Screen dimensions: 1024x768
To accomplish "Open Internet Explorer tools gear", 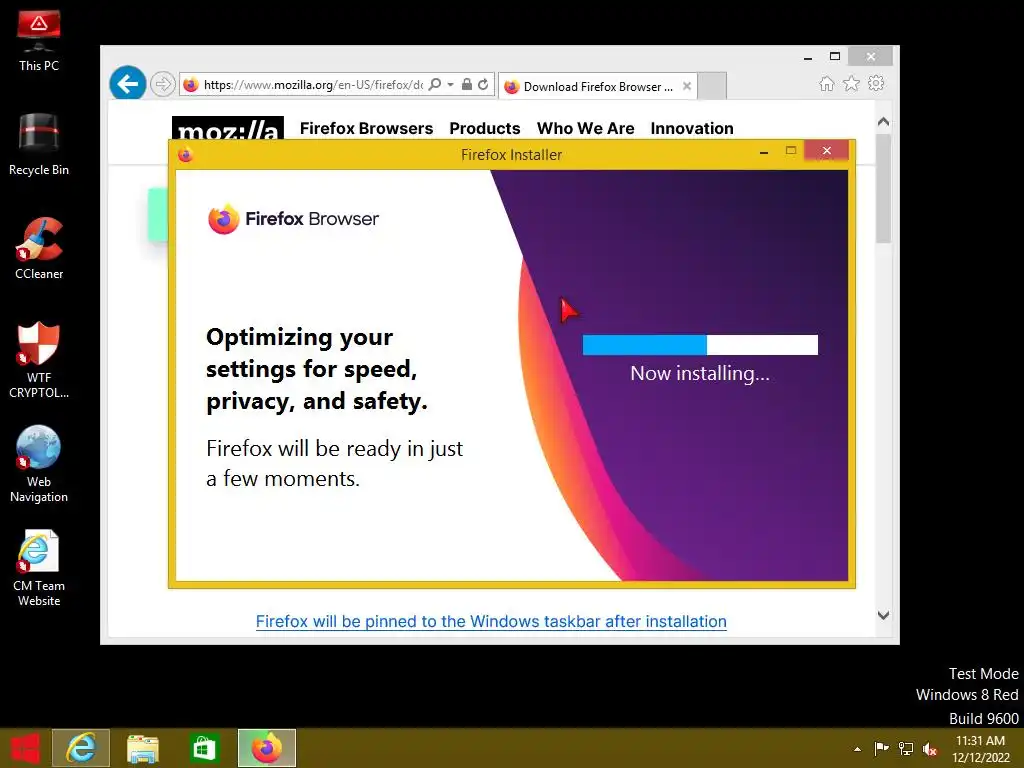I will (x=876, y=84).
